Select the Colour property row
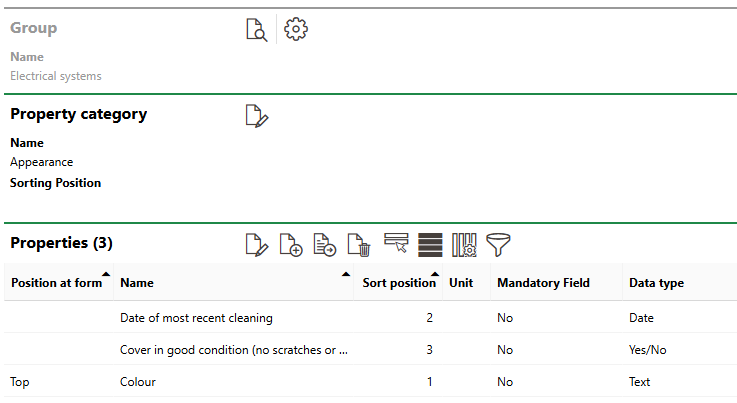Viewport: 737px width, 403px height. [x=138, y=382]
